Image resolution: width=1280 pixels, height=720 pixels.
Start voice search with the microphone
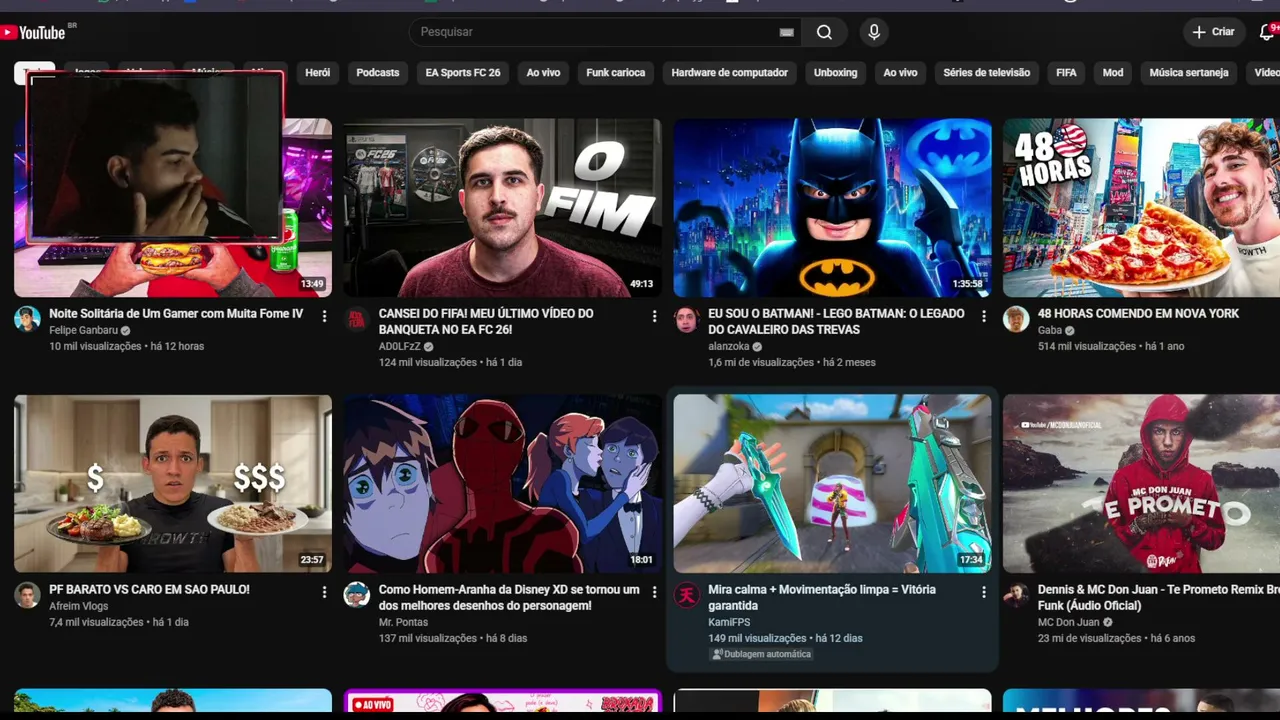(x=874, y=32)
